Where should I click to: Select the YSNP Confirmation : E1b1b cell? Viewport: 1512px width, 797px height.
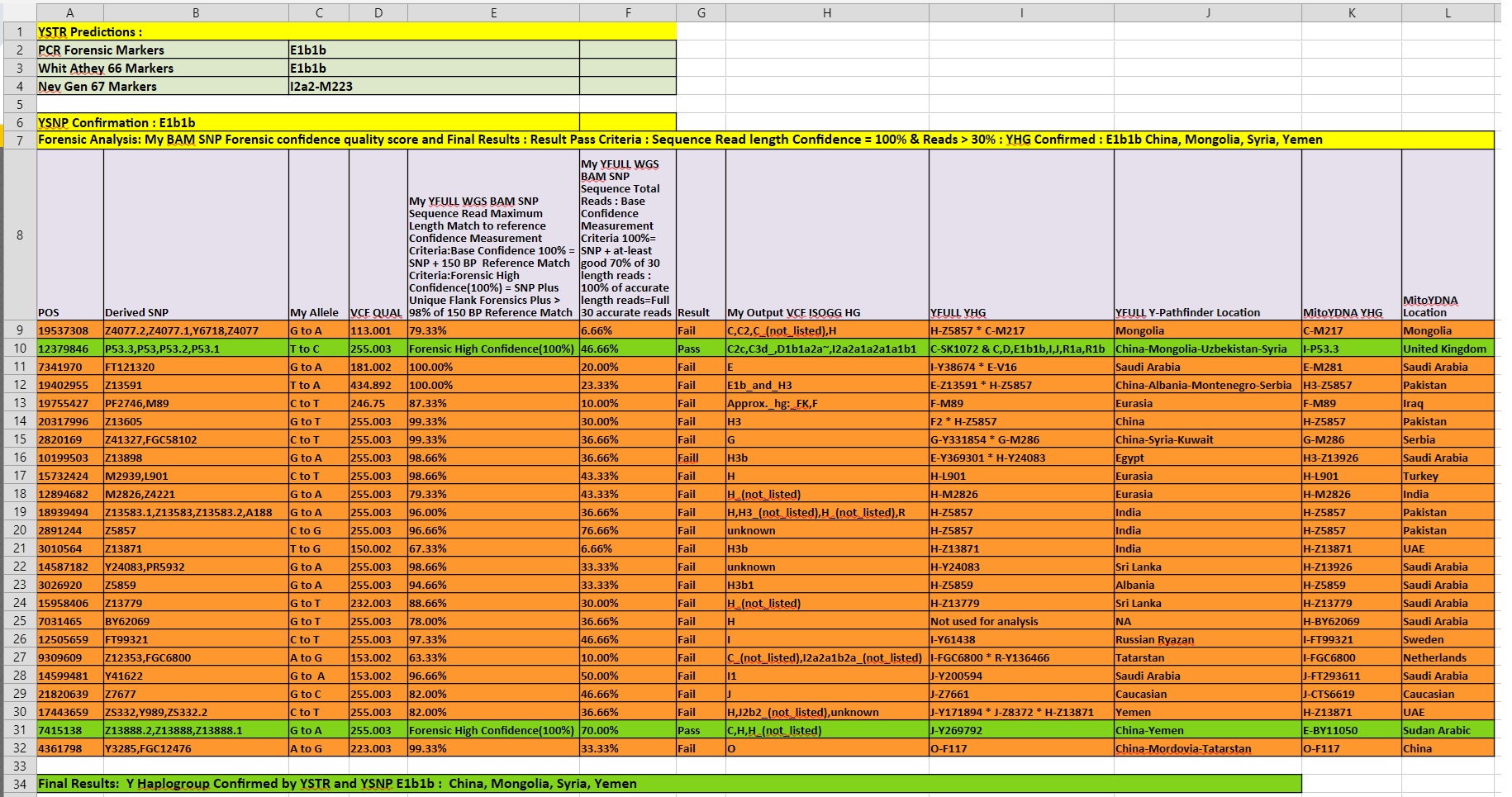(x=308, y=122)
